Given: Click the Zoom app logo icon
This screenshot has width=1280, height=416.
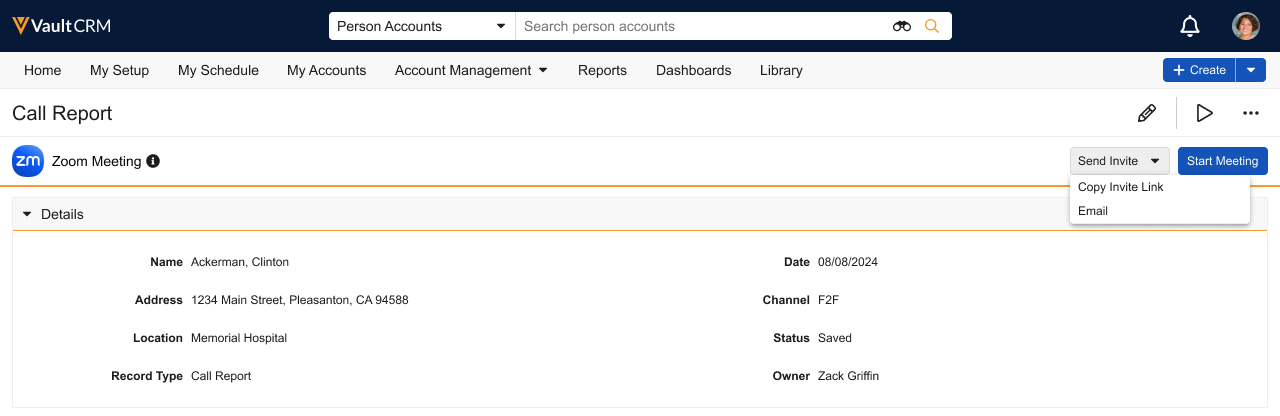Looking at the screenshot, I should click(x=28, y=161).
